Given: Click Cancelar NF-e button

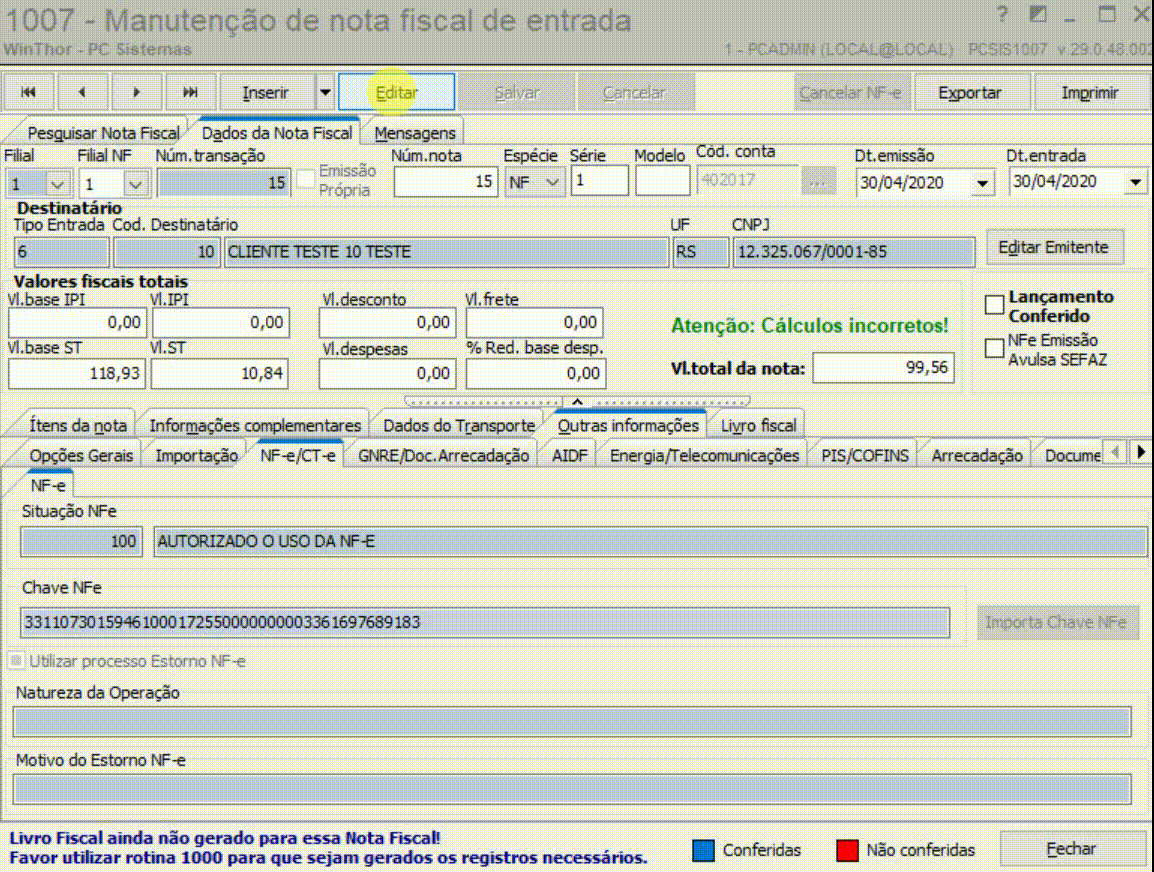Looking at the screenshot, I should pos(850,93).
